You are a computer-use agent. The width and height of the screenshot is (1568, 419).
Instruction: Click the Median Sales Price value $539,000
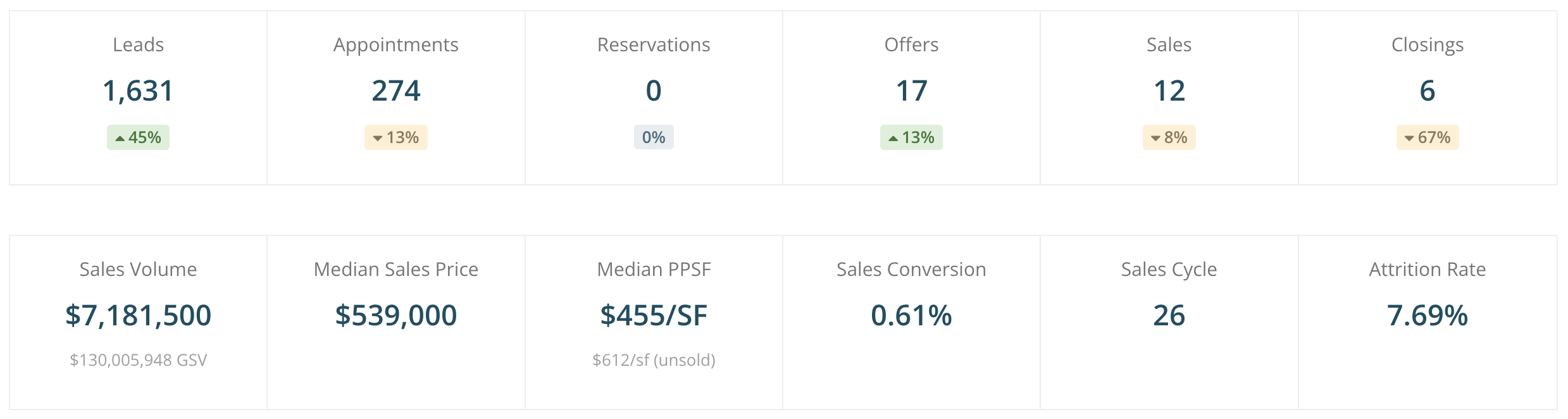(396, 315)
